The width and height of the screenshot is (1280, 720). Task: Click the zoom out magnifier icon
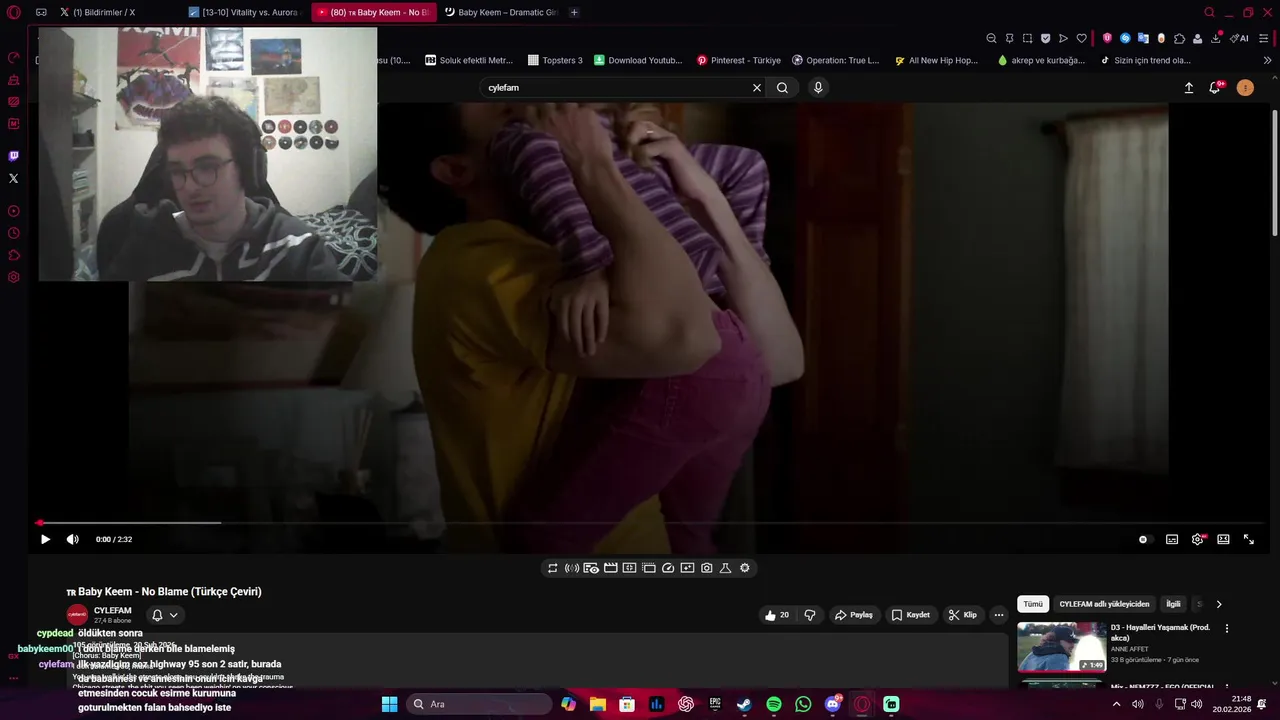click(x=991, y=38)
